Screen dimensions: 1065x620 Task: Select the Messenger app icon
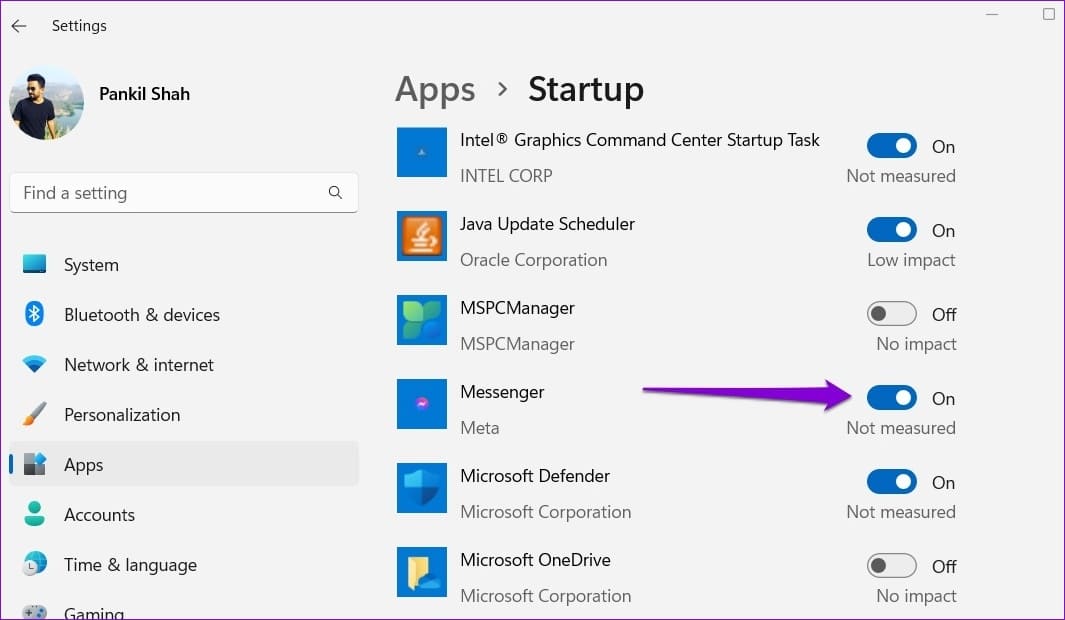click(x=422, y=404)
